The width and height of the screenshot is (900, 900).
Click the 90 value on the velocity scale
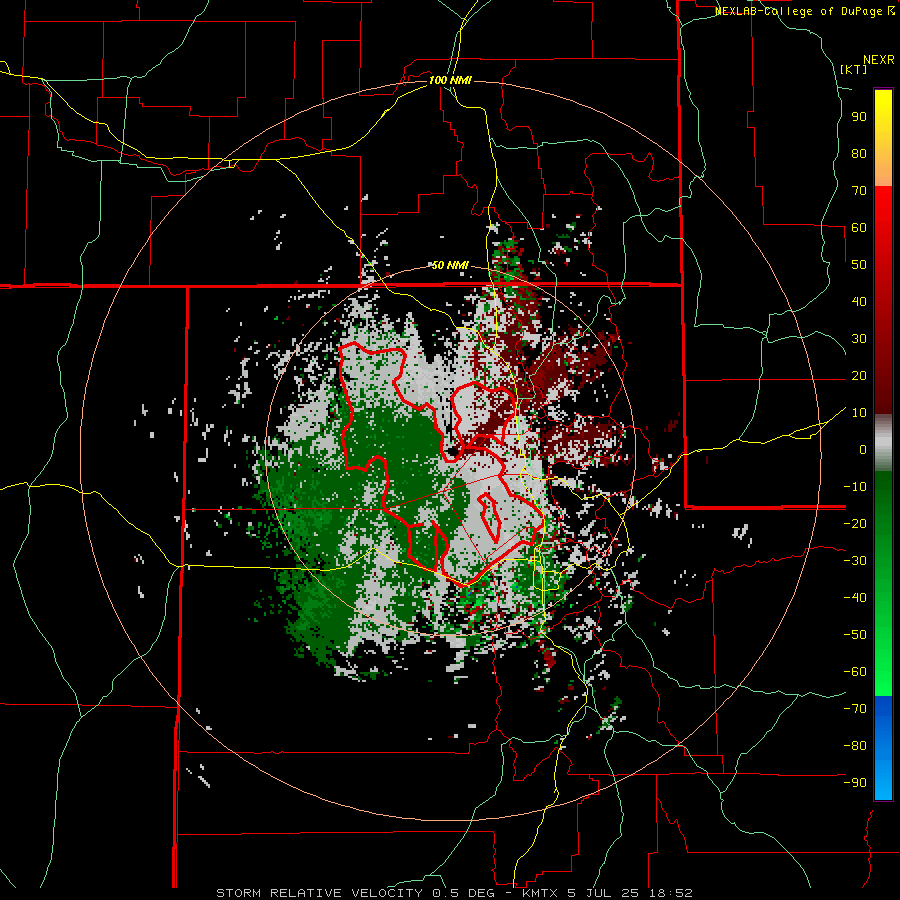[859, 117]
